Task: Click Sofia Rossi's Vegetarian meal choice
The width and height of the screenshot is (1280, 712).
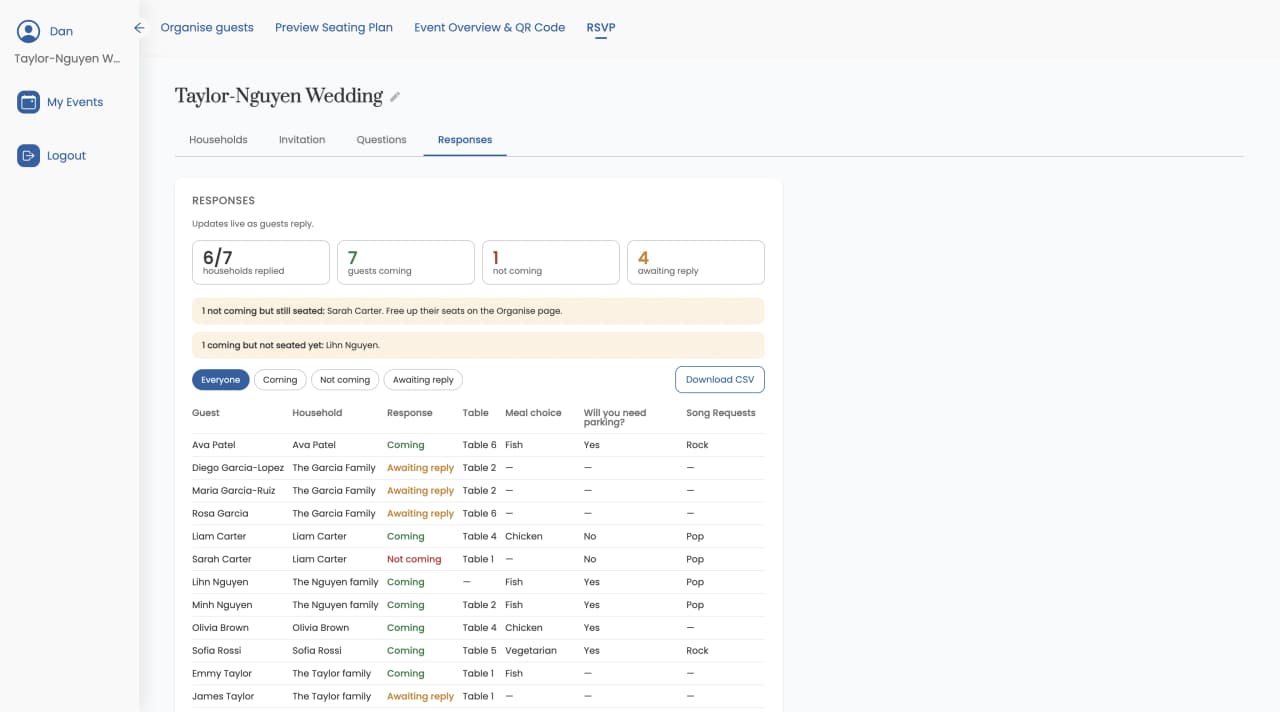Action: [531, 651]
